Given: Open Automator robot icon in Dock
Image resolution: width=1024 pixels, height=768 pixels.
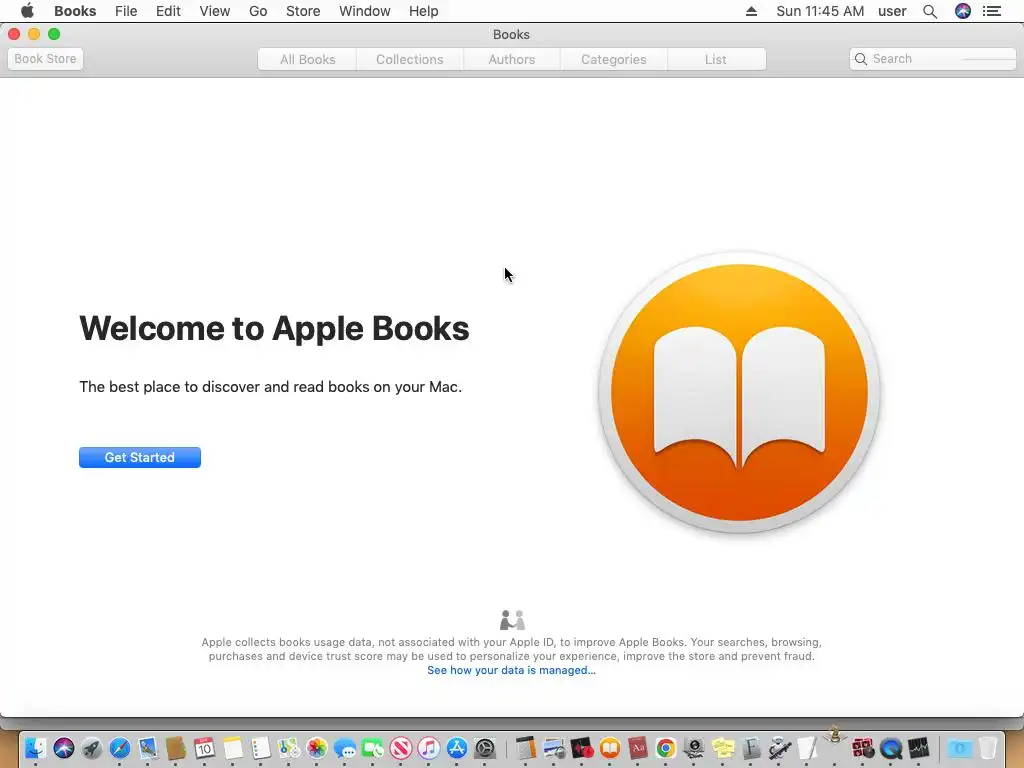Looking at the screenshot, I should coord(779,748).
